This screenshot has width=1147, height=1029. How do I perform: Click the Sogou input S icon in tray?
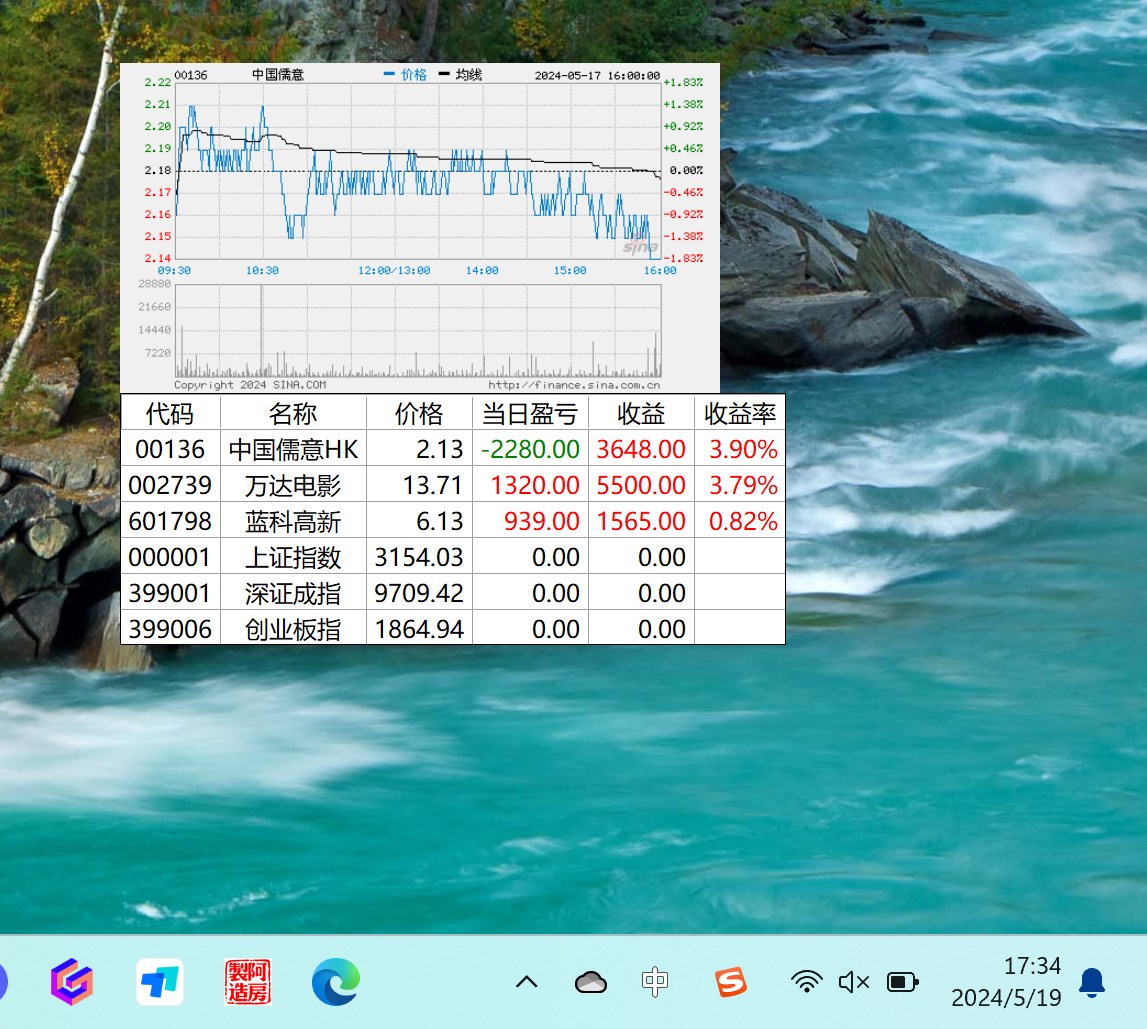coord(729,982)
